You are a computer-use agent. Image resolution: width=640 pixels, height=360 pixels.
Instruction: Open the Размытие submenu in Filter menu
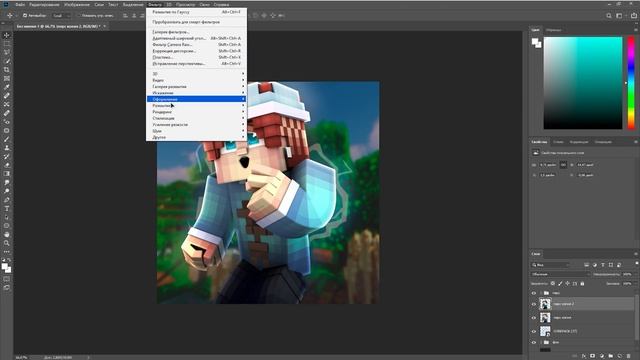tap(196, 105)
